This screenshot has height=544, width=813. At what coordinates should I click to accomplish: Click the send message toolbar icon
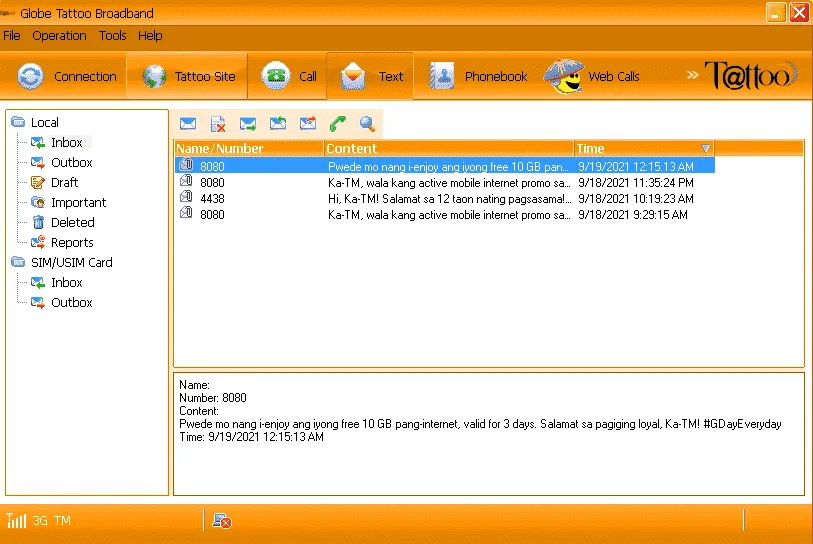(x=248, y=124)
